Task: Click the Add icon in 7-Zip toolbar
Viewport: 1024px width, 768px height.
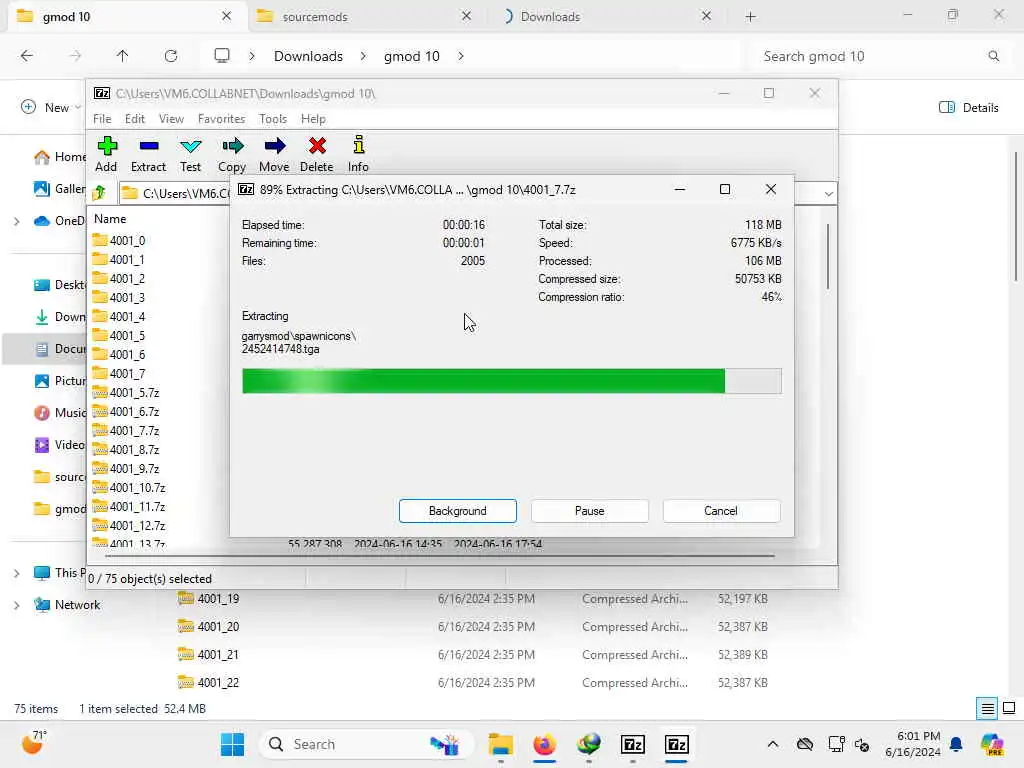Action: (x=106, y=153)
